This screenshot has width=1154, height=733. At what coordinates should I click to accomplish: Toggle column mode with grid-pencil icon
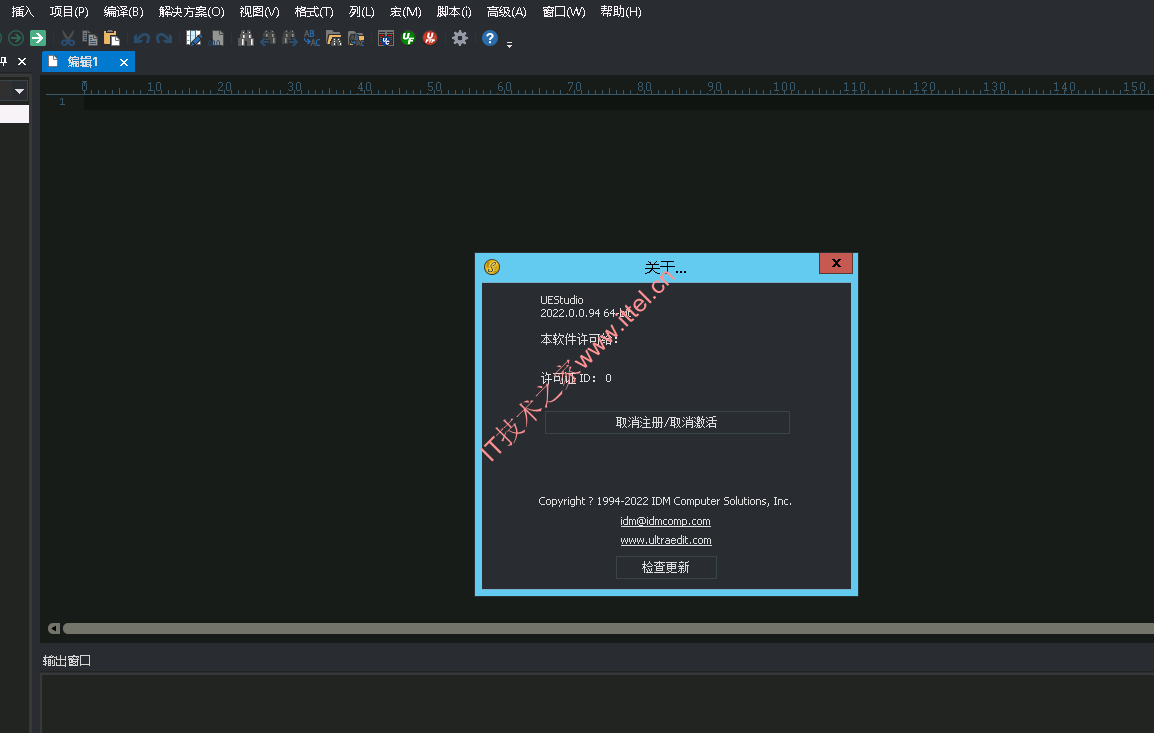point(194,38)
